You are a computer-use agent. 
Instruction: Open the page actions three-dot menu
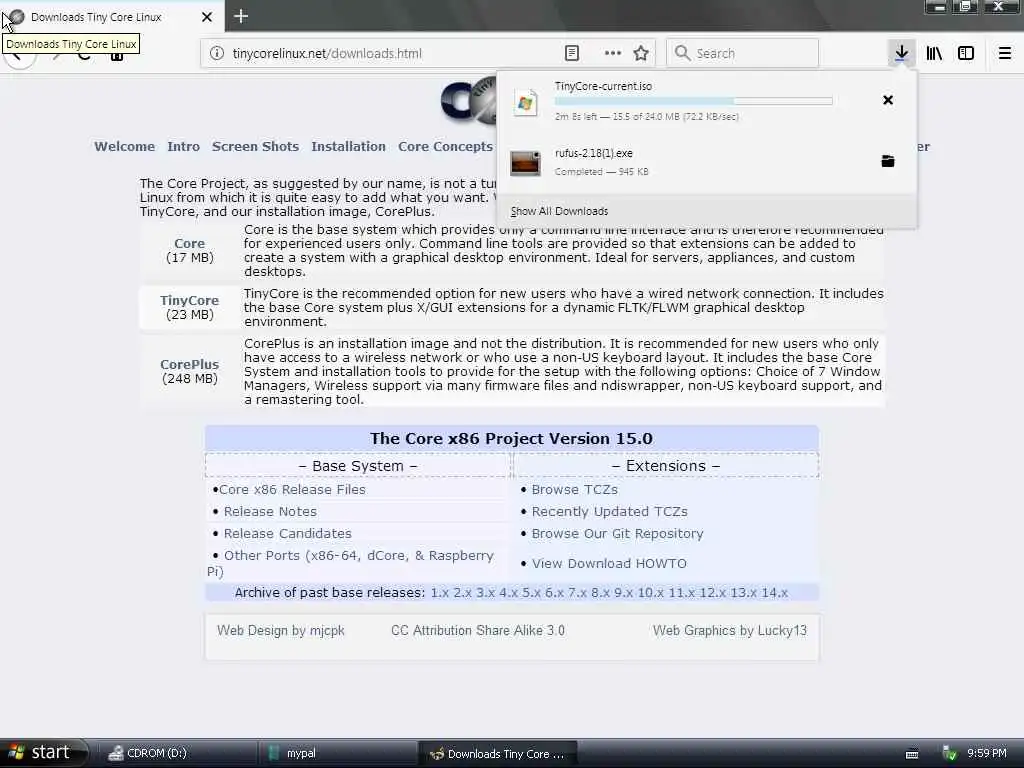coord(613,53)
